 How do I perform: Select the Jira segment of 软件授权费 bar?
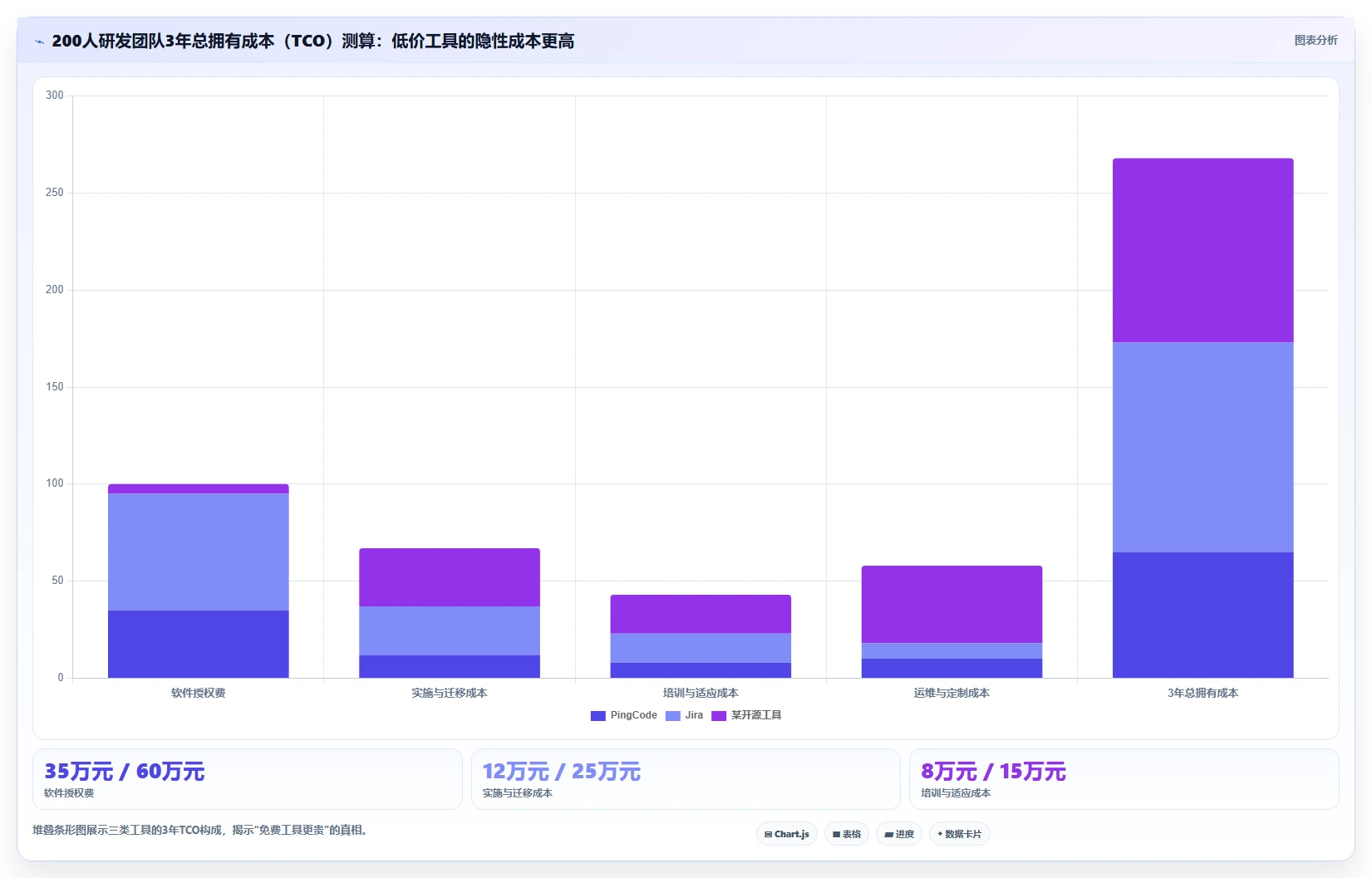tap(199, 552)
